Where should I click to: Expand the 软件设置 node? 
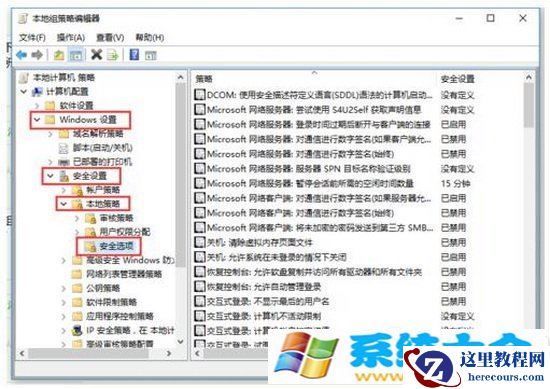(x=37, y=106)
